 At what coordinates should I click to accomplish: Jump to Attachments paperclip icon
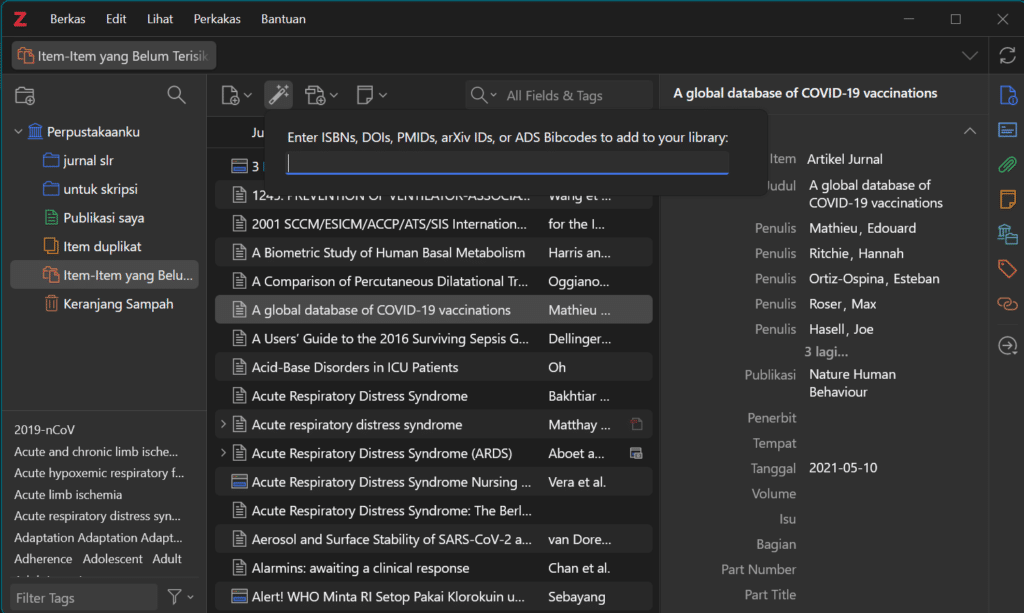coord(1008,165)
